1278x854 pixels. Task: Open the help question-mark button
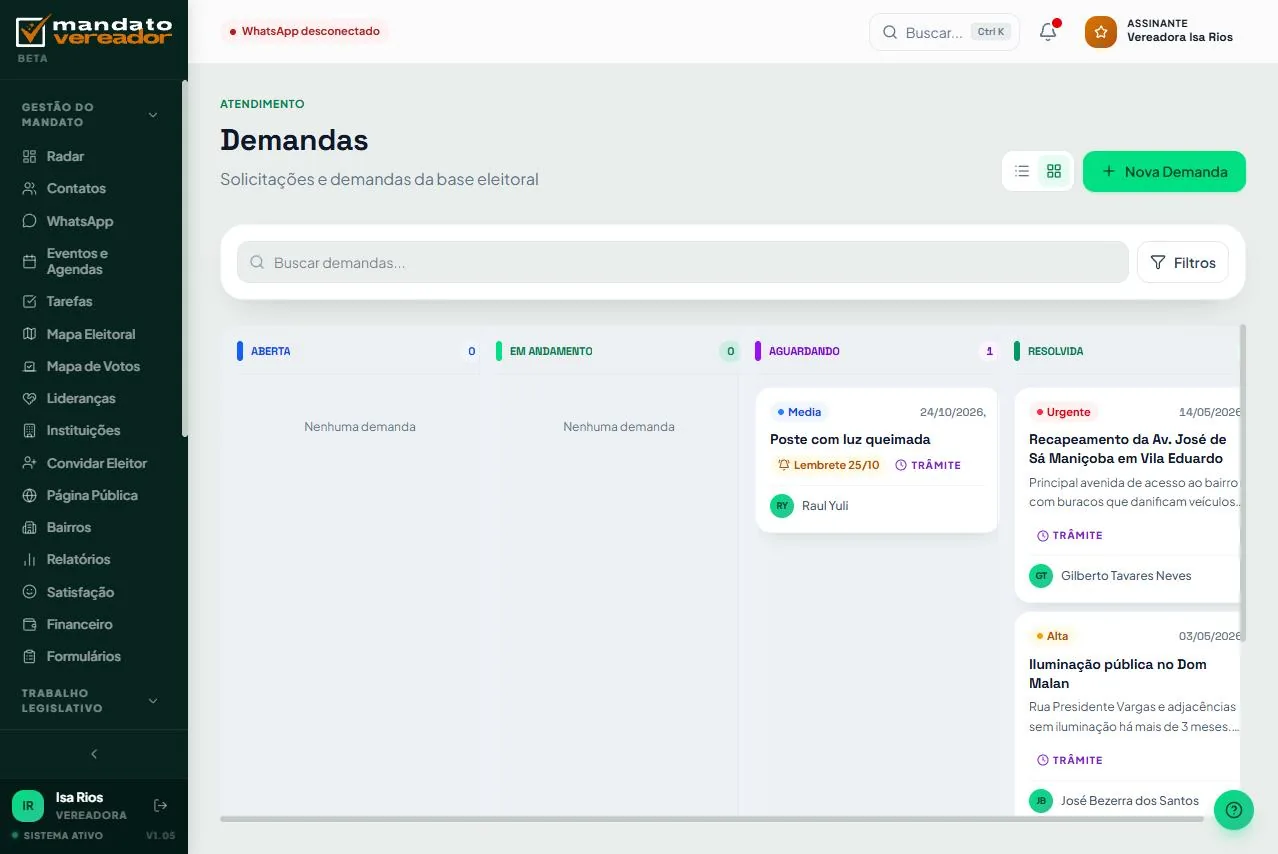click(1233, 809)
